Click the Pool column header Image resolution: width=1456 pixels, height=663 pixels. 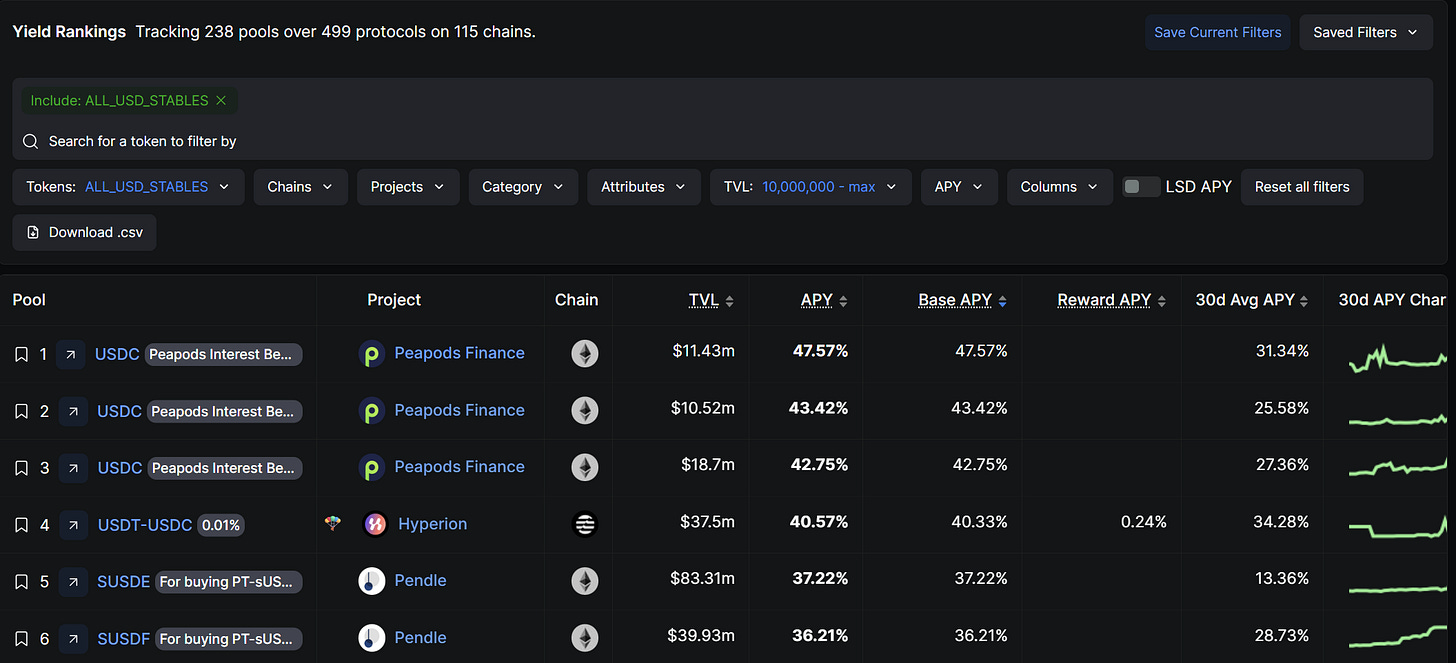point(29,300)
